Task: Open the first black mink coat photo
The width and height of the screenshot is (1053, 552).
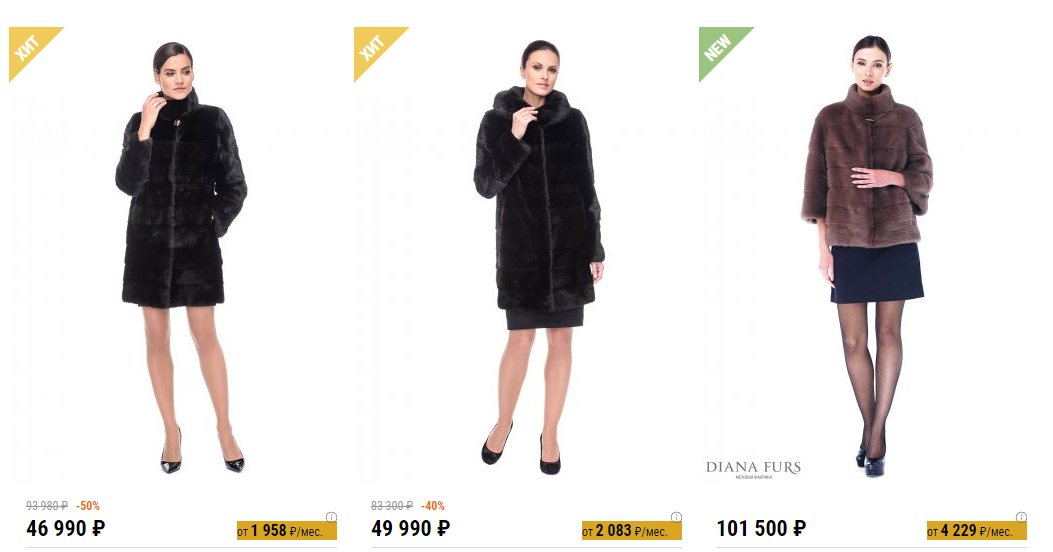Action: [x=181, y=257]
